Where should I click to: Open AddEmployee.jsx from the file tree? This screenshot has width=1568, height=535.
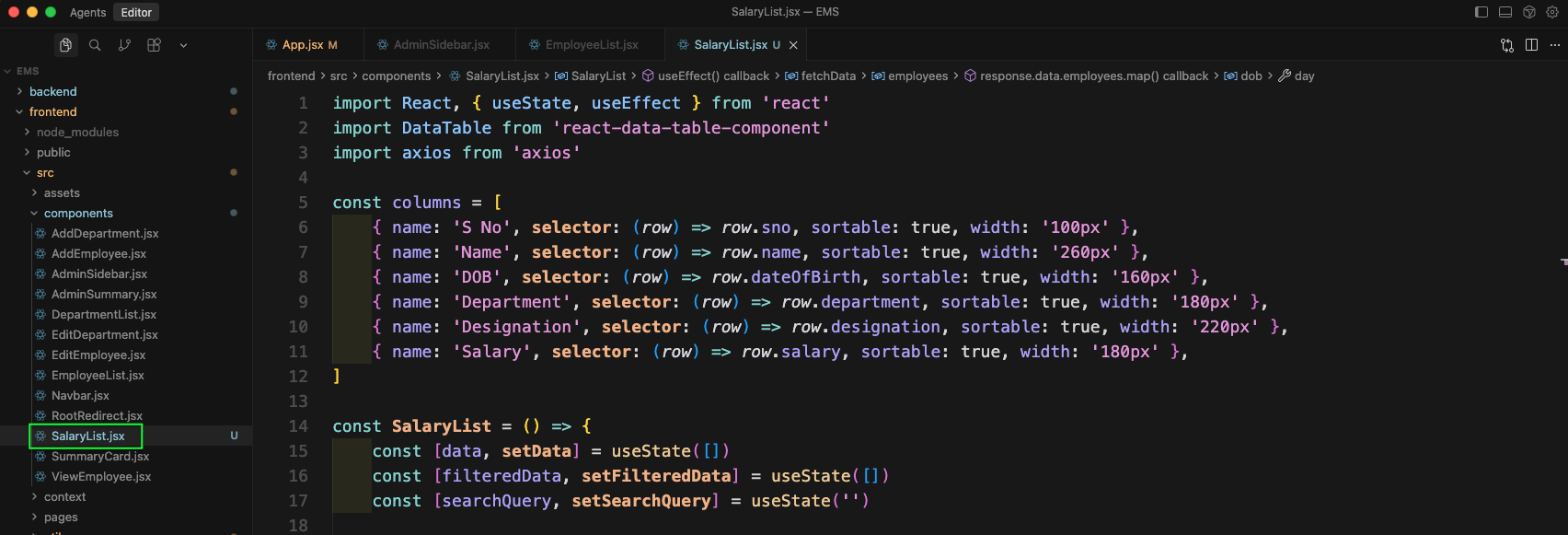[98, 253]
